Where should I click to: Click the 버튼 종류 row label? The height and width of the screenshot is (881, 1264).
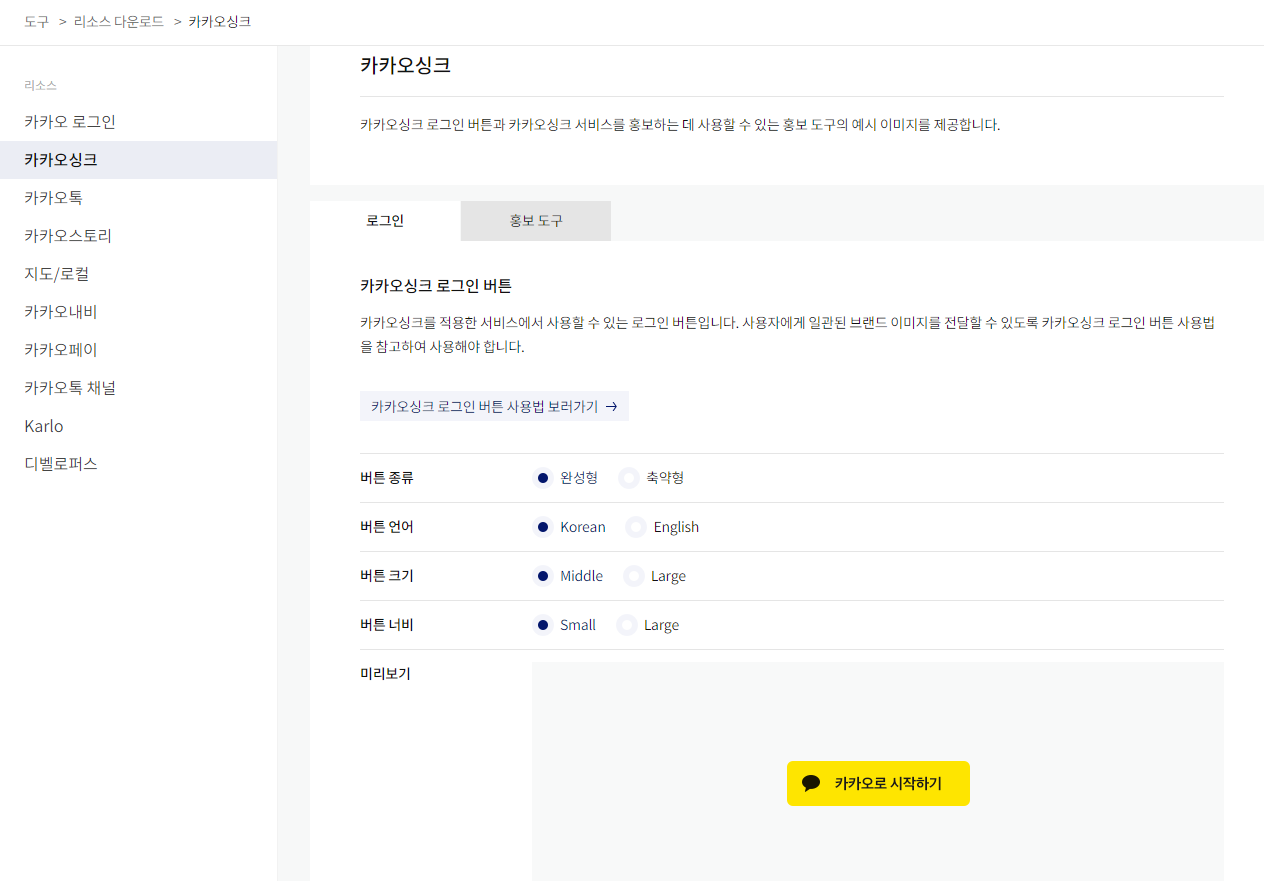387,478
